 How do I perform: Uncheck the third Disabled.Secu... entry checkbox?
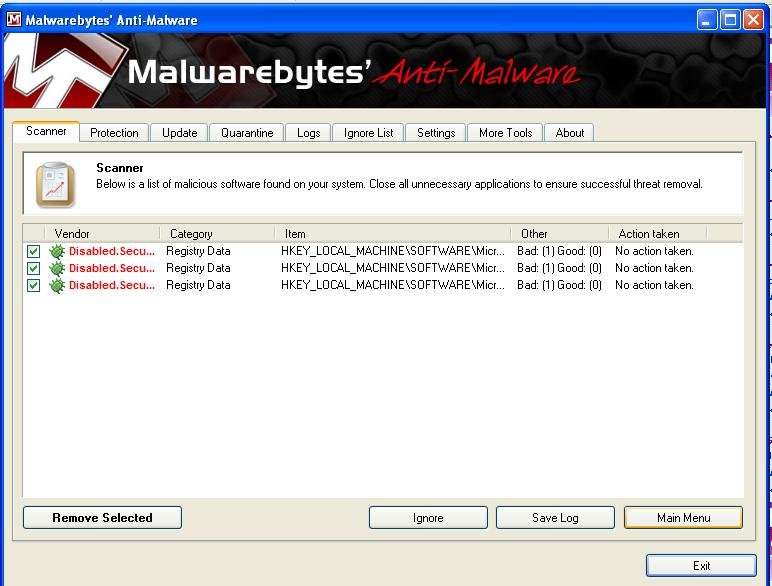[33, 285]
